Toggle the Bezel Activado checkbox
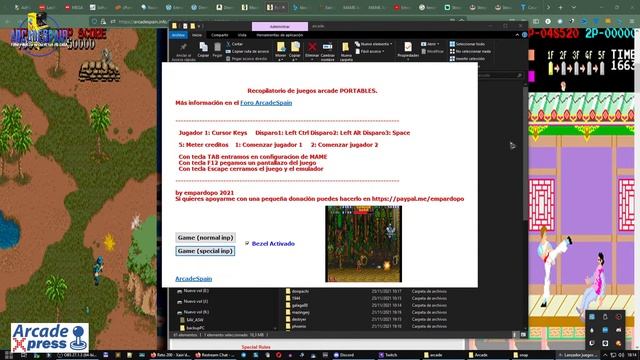 (x=247, y=243)
